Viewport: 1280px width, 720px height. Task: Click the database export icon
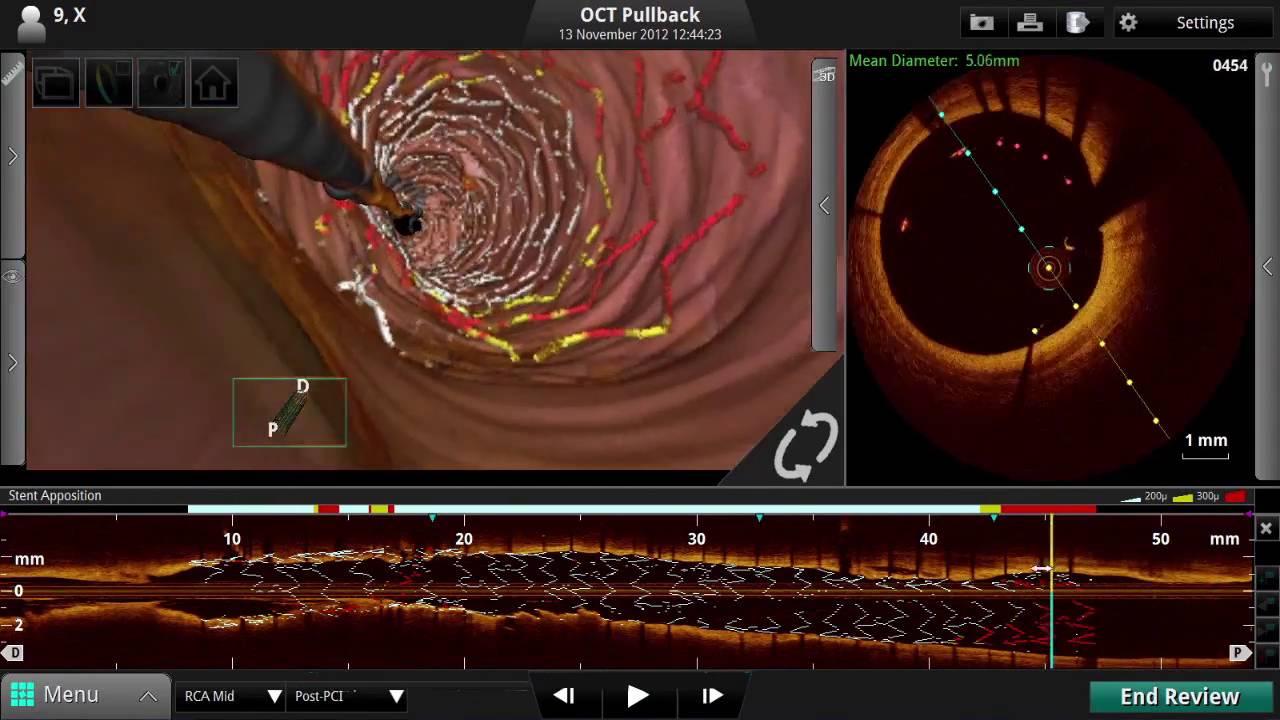pyautogui.click(x=1077, y=23)
